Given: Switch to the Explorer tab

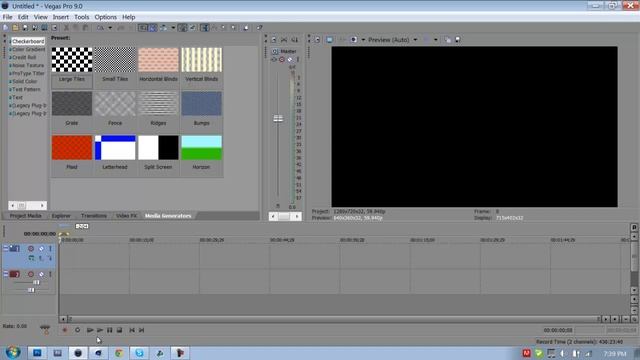Looking at the screenshot, I should (61, 216).
